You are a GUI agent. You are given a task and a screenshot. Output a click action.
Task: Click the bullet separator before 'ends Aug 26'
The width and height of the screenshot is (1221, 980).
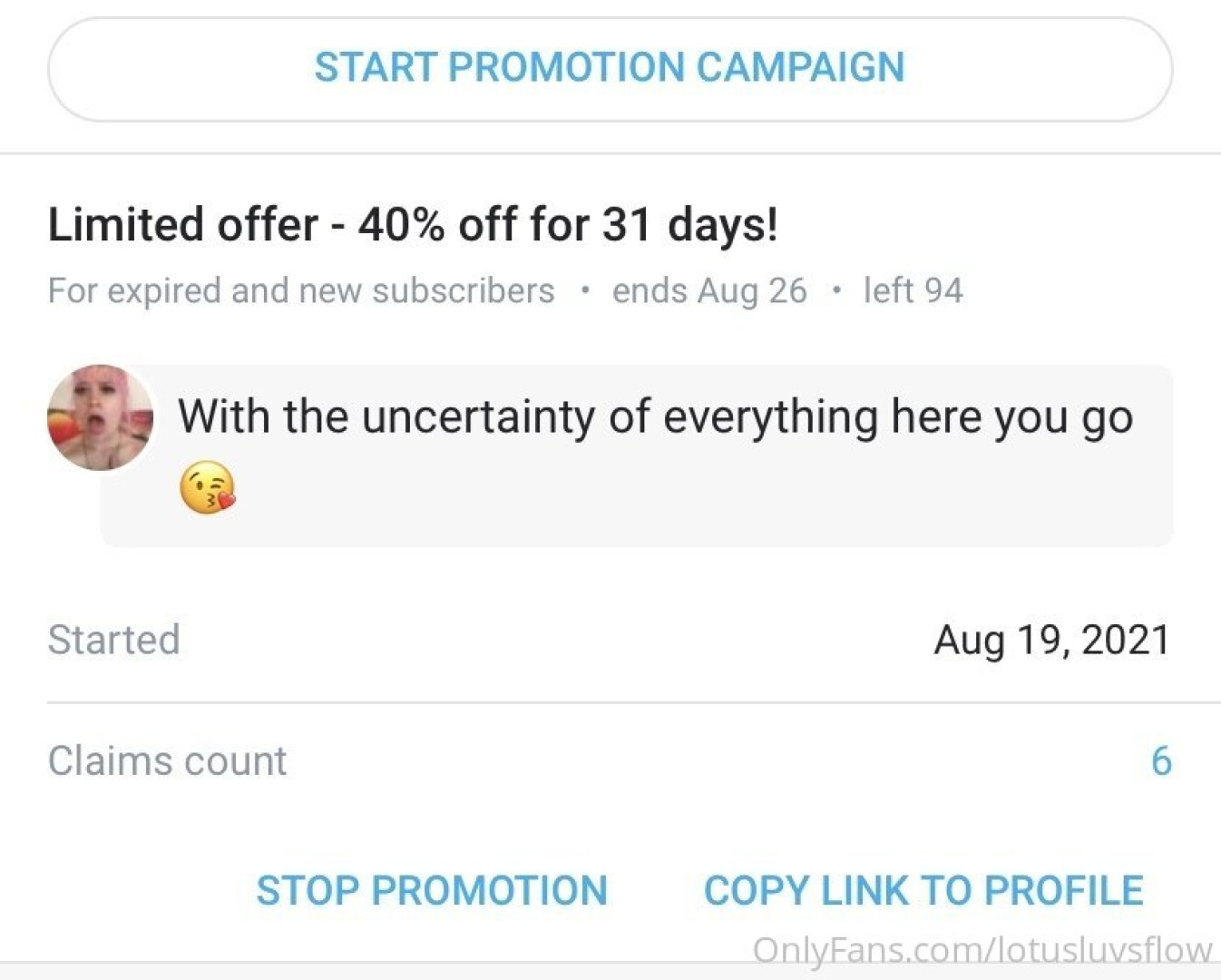[x=585, y=290]
